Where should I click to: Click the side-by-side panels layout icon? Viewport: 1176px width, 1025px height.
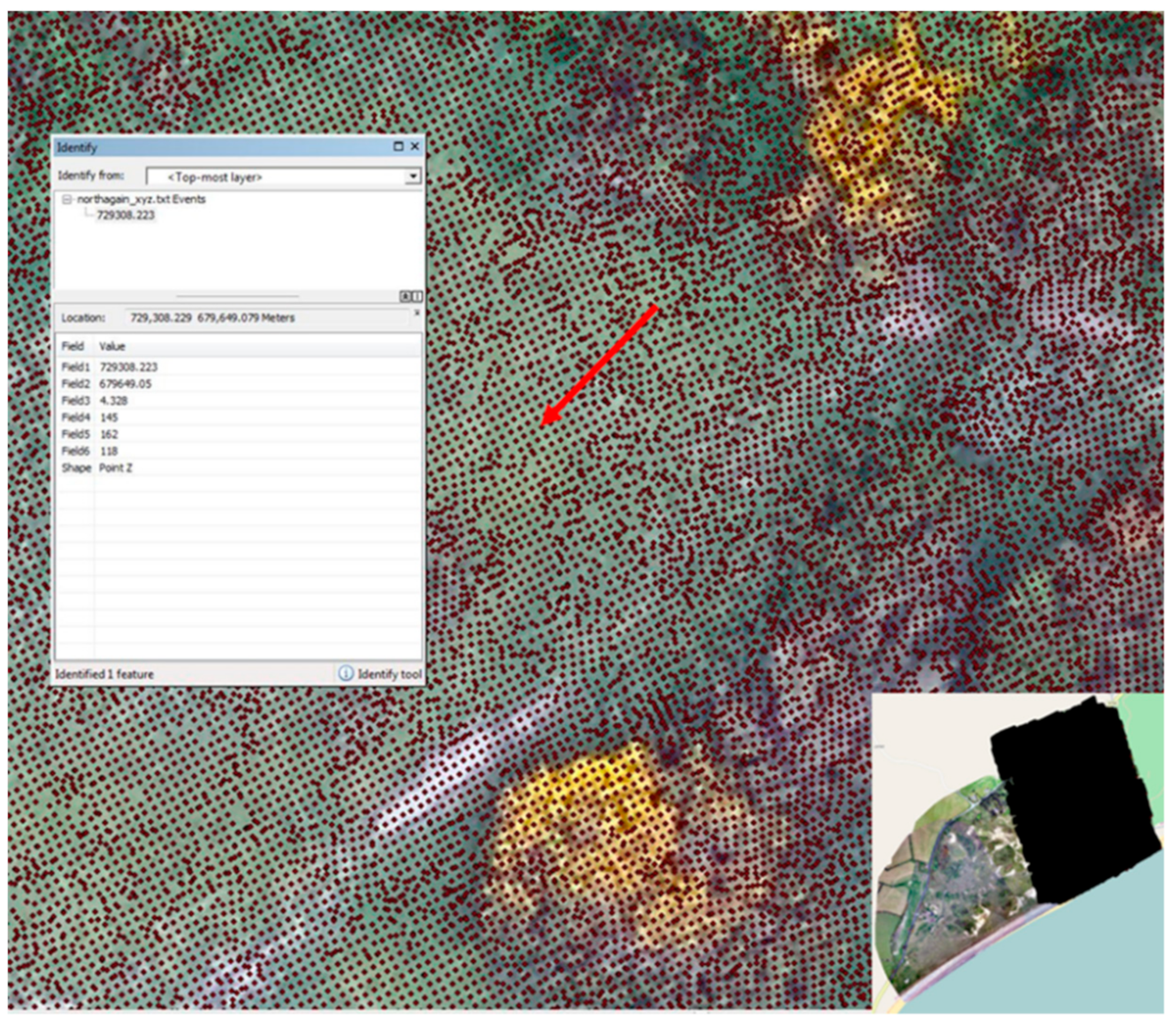coord(417,296)
